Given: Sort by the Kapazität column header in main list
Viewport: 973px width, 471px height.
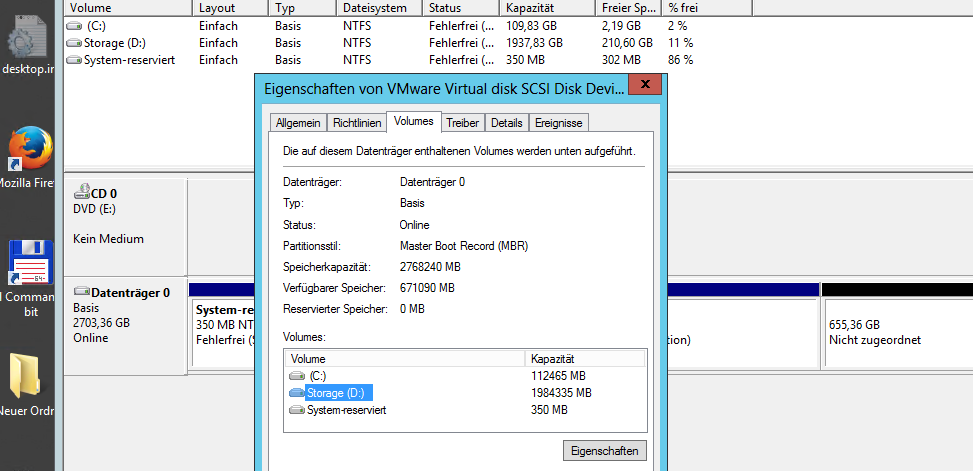Looking at the screenshot, I should (x=547, y=8).
